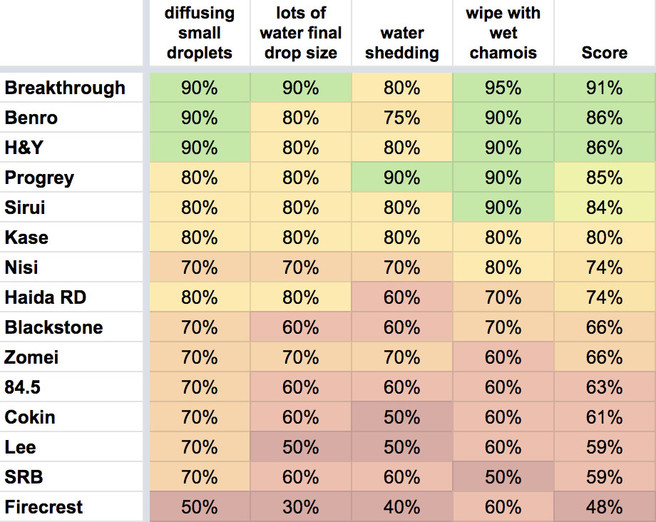Click 'diffusing small droplets' header cell
Image resolution: width=656 pixels, height=522 pixels.
[199, 33]
